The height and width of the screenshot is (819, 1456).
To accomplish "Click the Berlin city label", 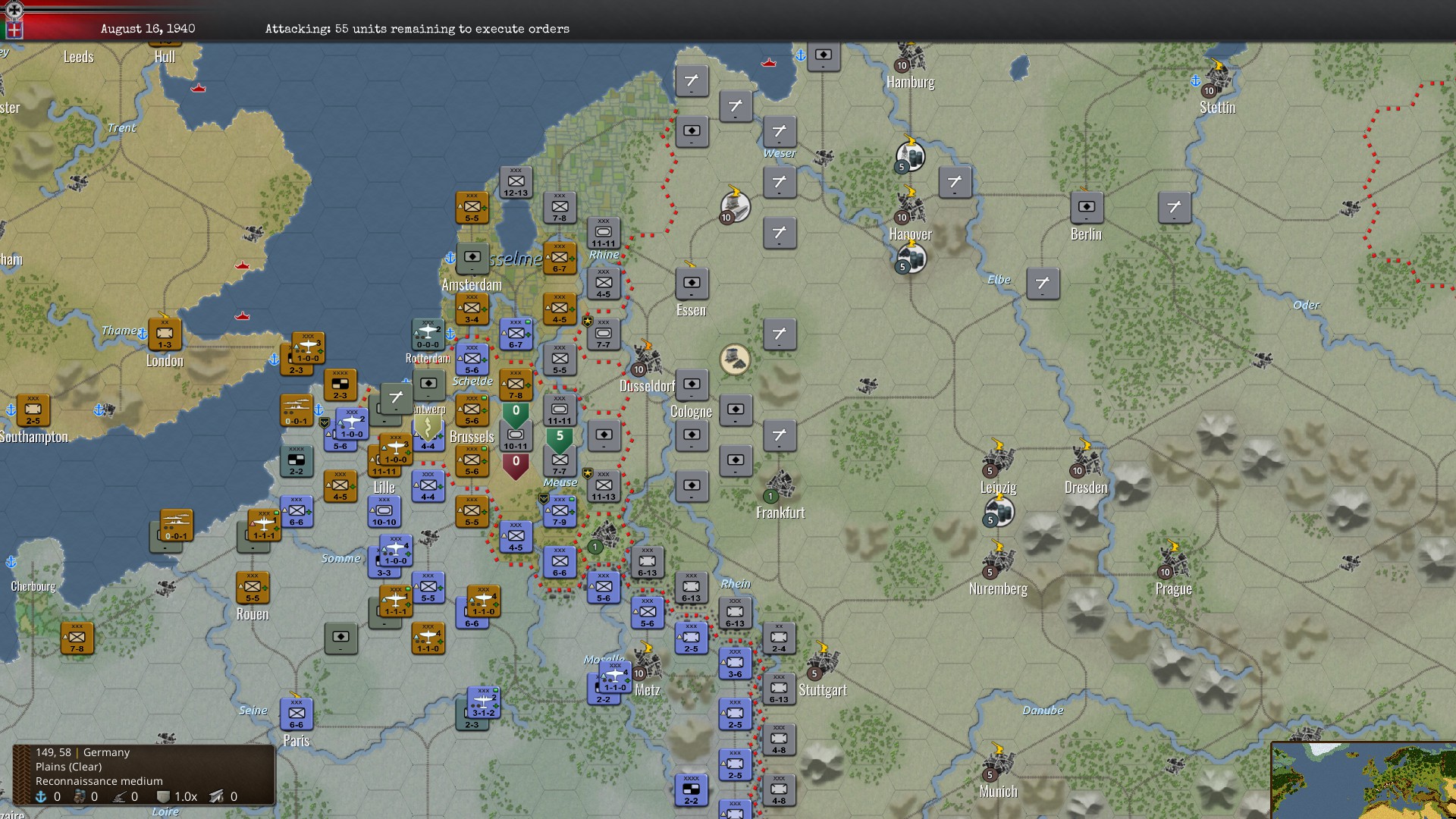I will (1086, 234).
